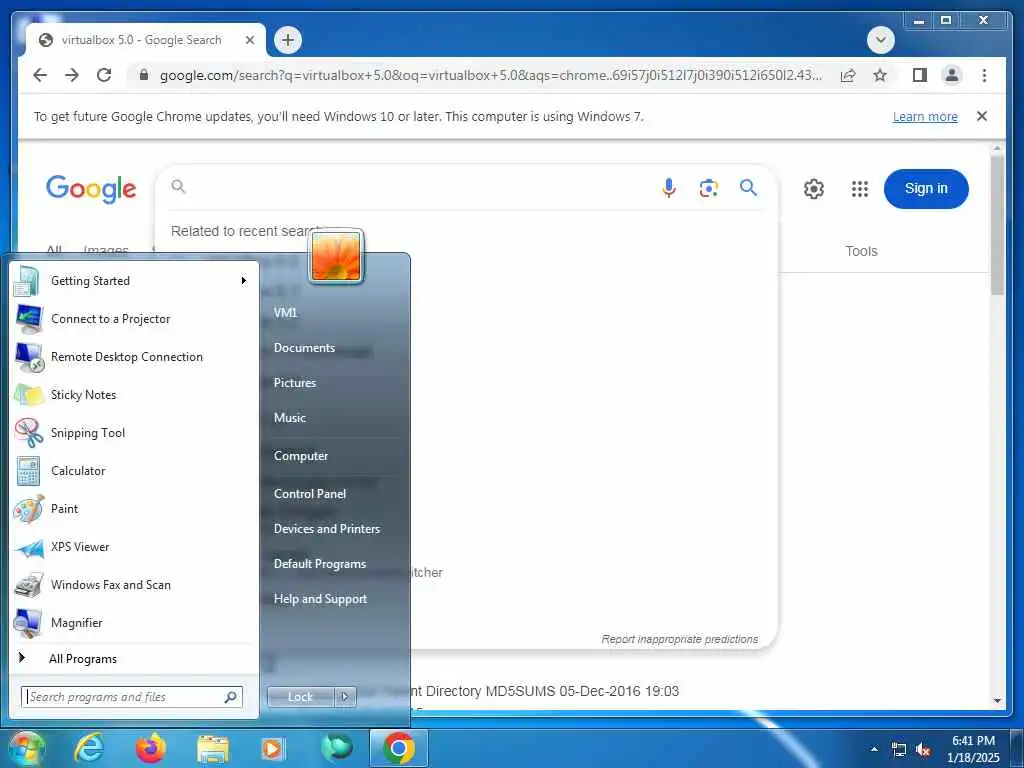Click the address bar URL

pyautogui.click(x=490, y=75)
